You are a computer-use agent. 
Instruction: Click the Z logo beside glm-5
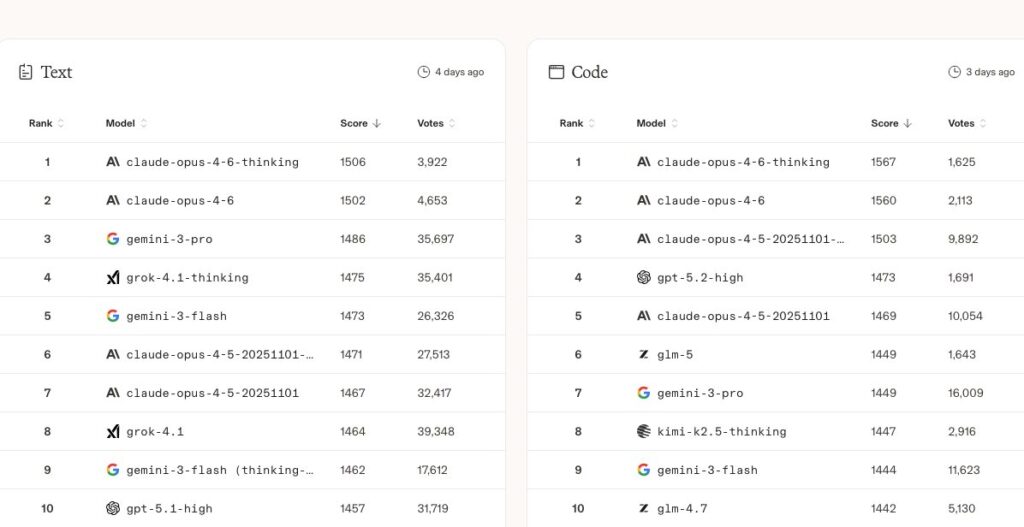644,355
